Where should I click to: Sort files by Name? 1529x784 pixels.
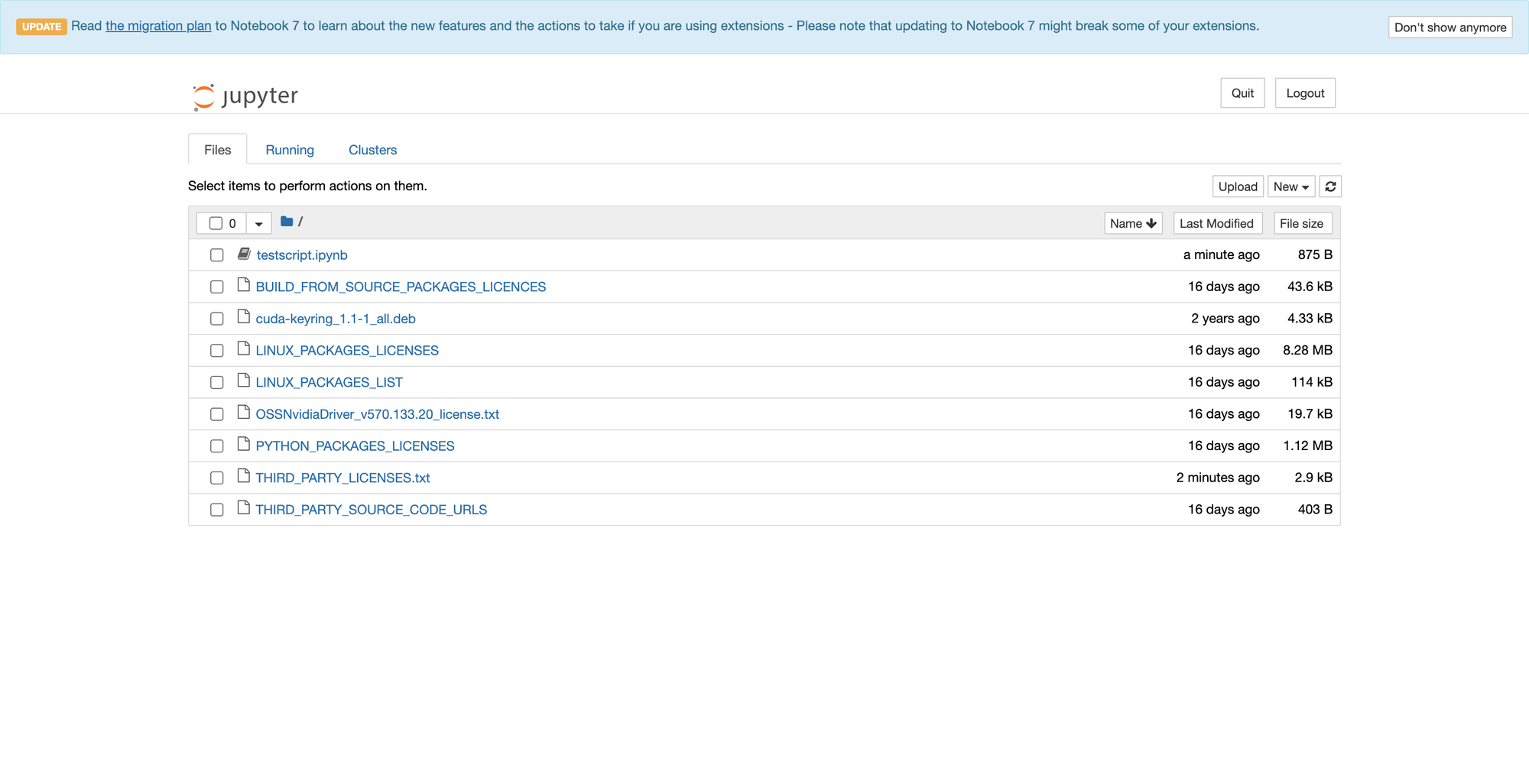1132,223
